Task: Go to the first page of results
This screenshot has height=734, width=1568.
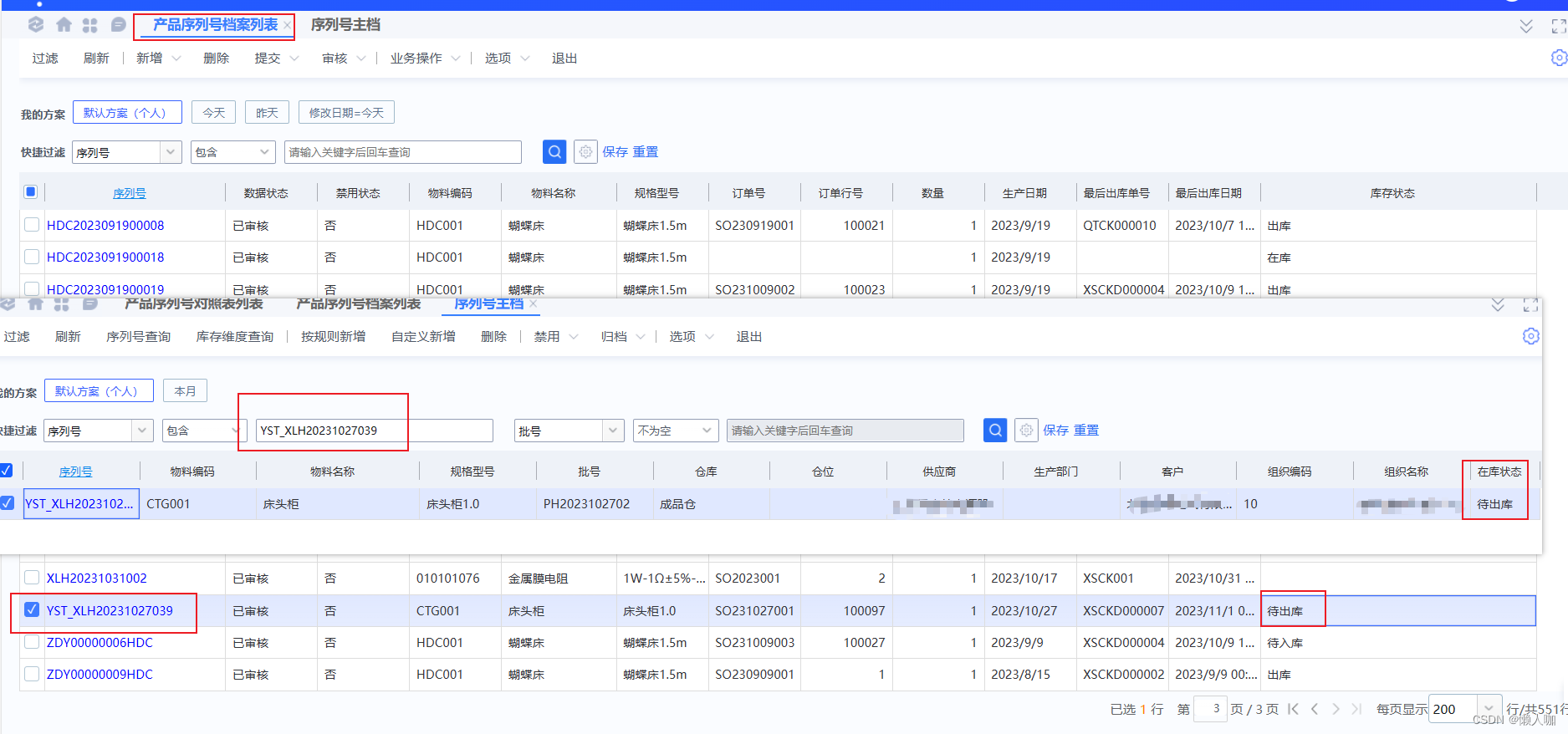Action: [1293, 709]
